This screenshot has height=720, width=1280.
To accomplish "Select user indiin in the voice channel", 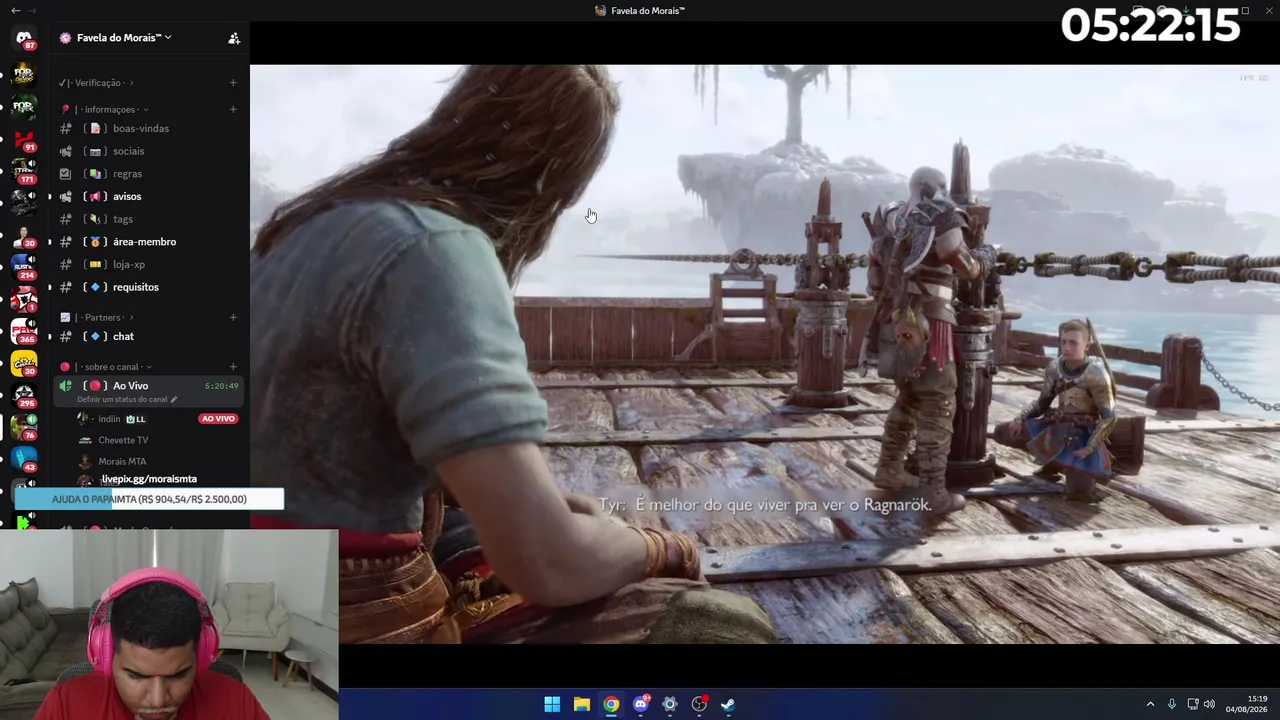I will 109,419.
